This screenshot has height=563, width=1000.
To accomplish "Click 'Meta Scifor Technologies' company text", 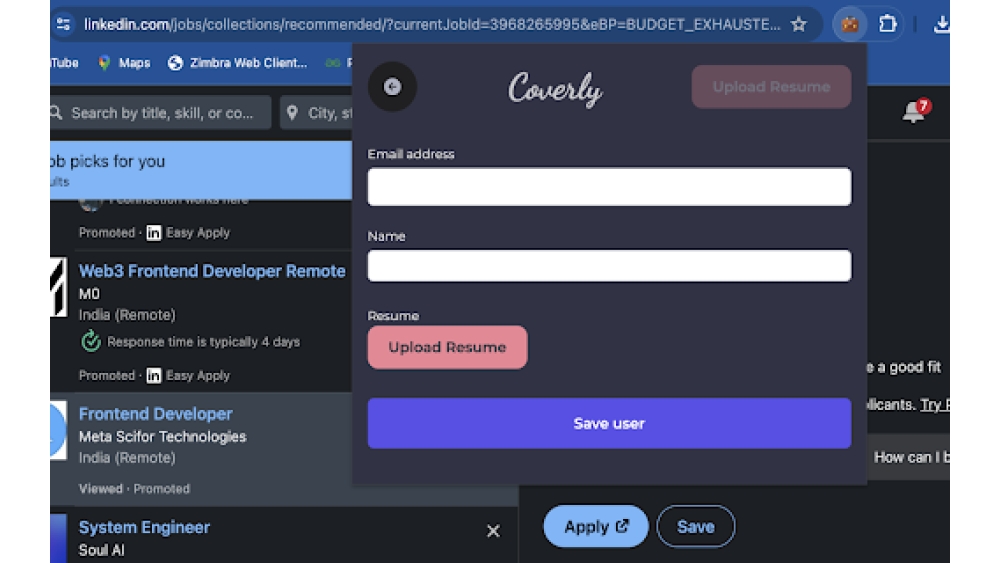I will point(163,437).
